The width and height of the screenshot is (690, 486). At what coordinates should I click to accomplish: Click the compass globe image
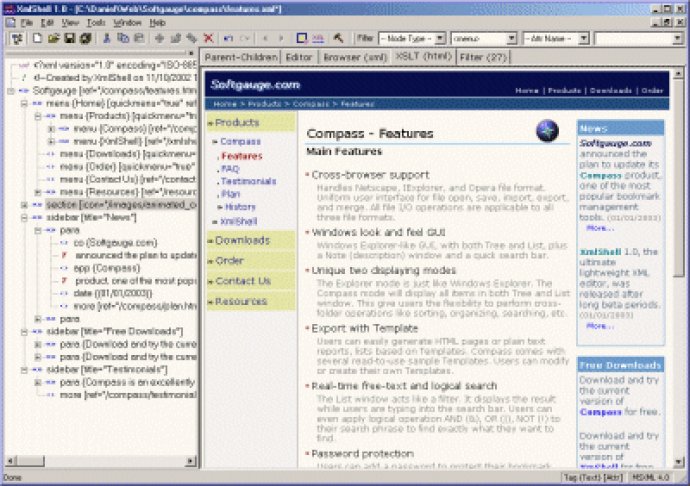(x=547, y=131)
